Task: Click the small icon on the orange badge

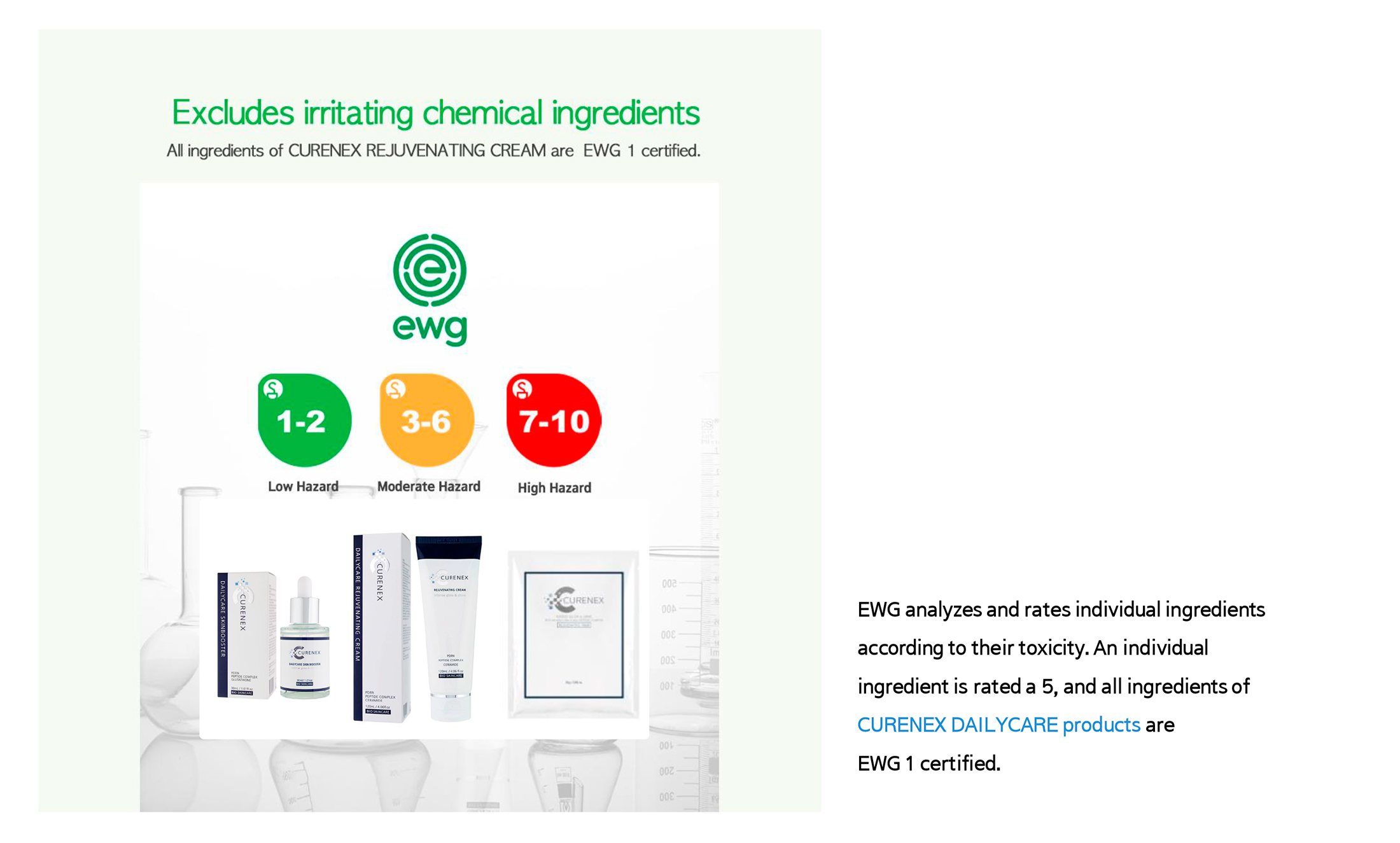Action: pyautogui.click(x=395, y=389)
